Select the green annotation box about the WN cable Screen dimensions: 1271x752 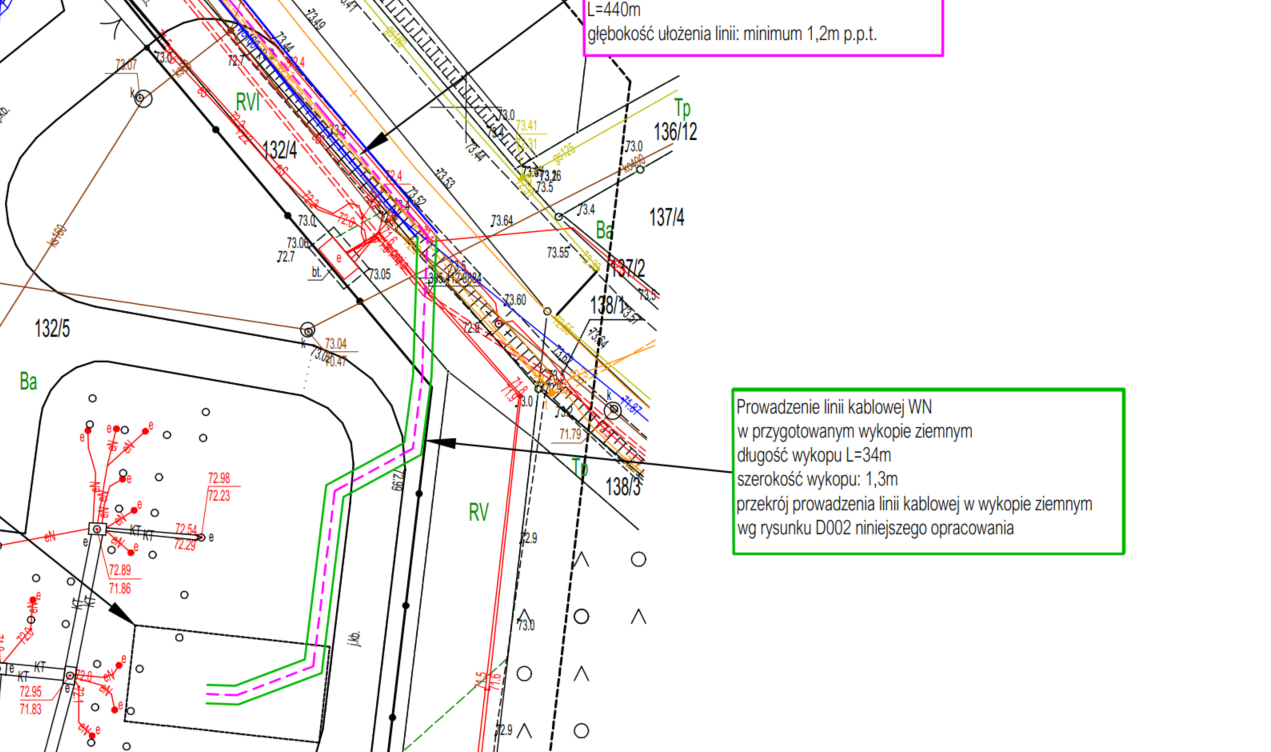coord(928,470)
